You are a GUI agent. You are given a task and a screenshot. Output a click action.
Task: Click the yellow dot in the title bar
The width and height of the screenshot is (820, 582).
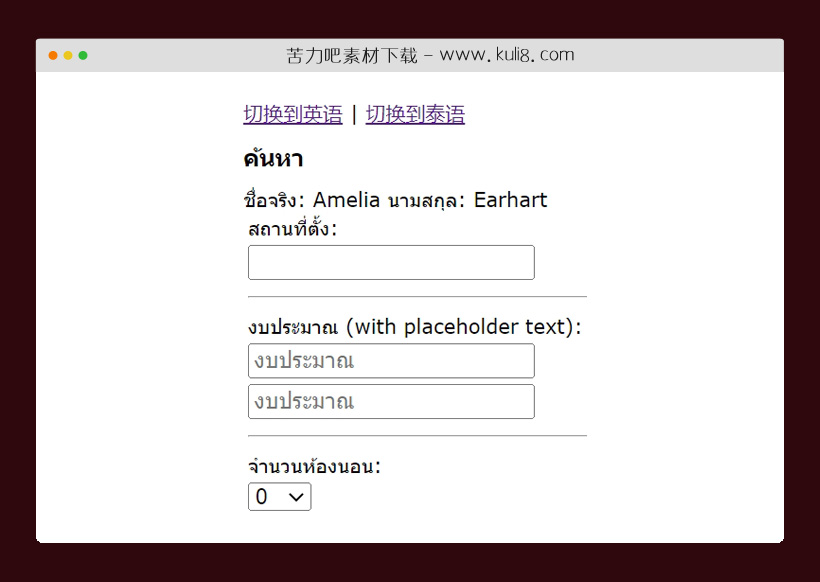tap(68, 55)
